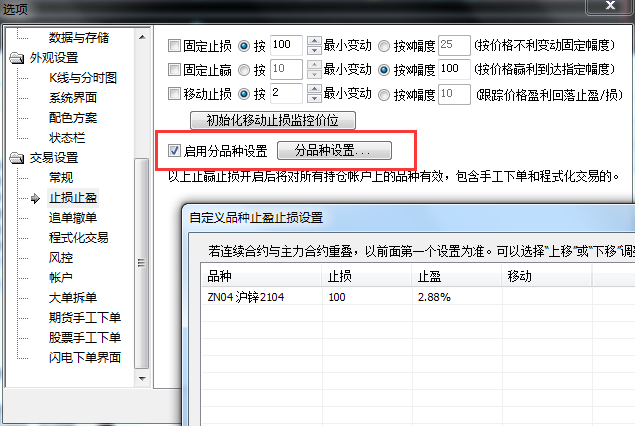Viewport: 635px width, 426px height.
Task: Increase 固定止损 value with up spinner
Action: point(314,40)
